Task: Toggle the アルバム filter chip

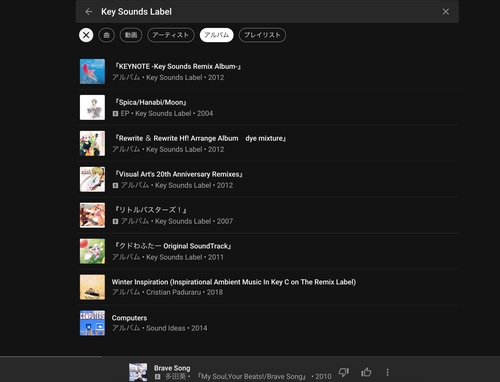Action: 217,35
